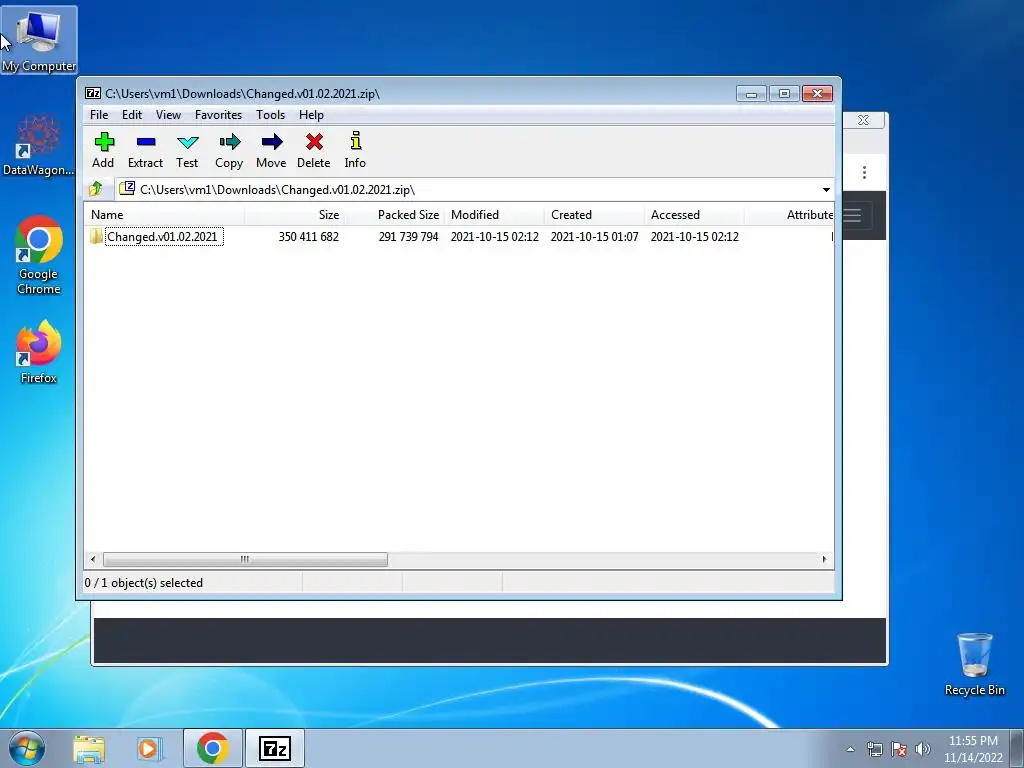Screen dimensions: 1024x768
Task: Go up one folder level icon
Action: (x=95, y=189)
